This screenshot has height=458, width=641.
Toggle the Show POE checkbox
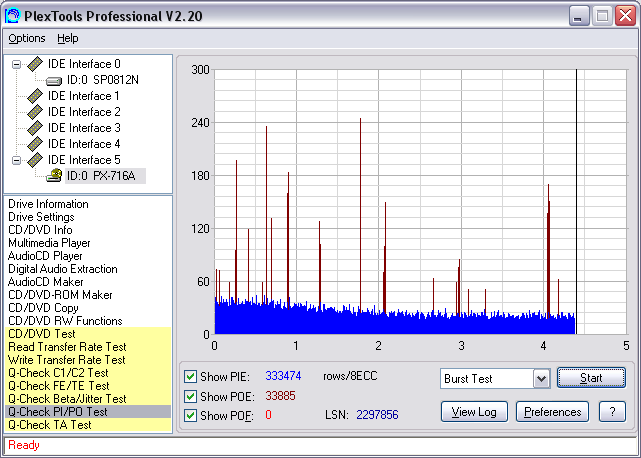tap(190, 396)
